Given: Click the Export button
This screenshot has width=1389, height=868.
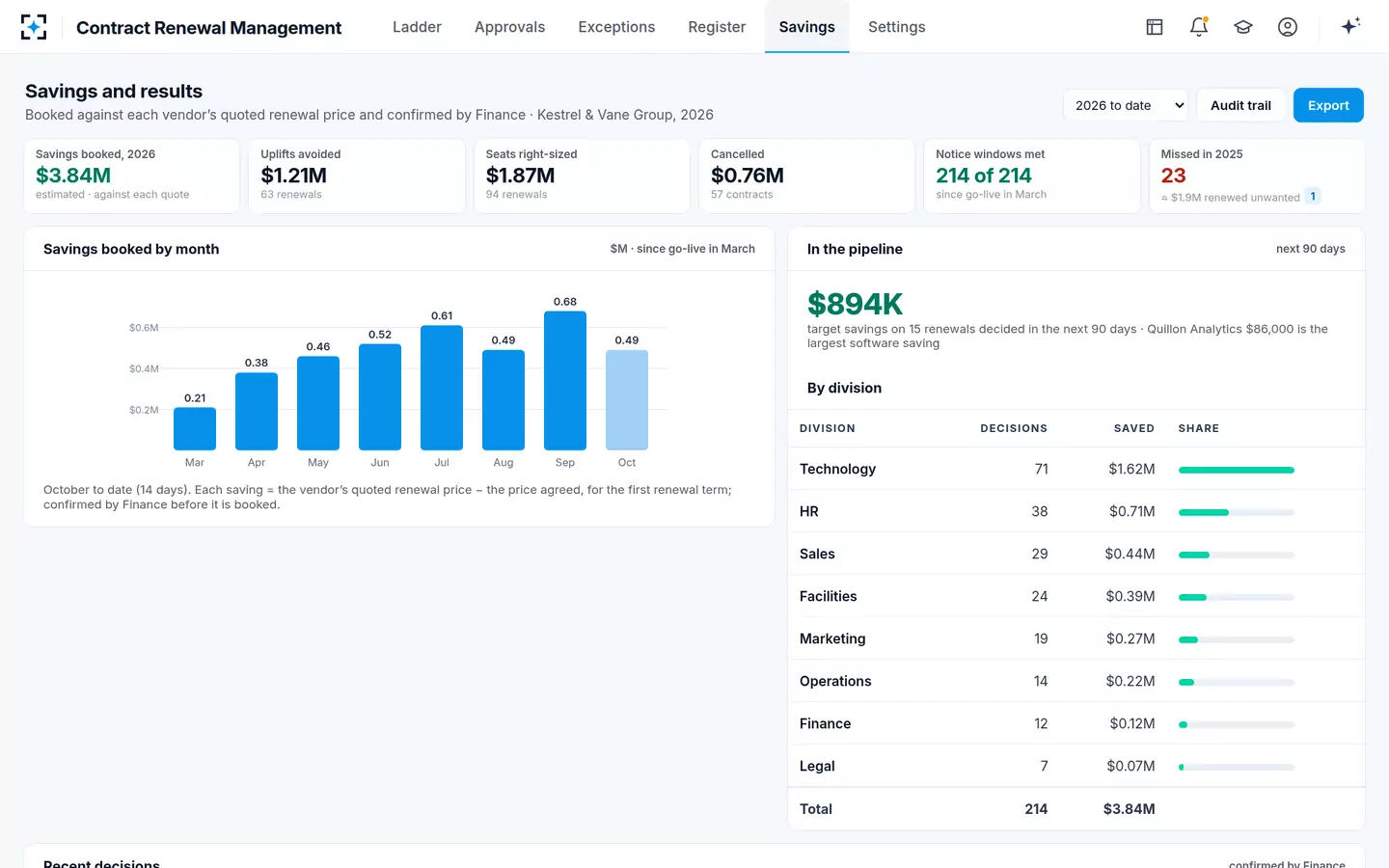Looking at the screenshot, I should tap(1328, 105).
